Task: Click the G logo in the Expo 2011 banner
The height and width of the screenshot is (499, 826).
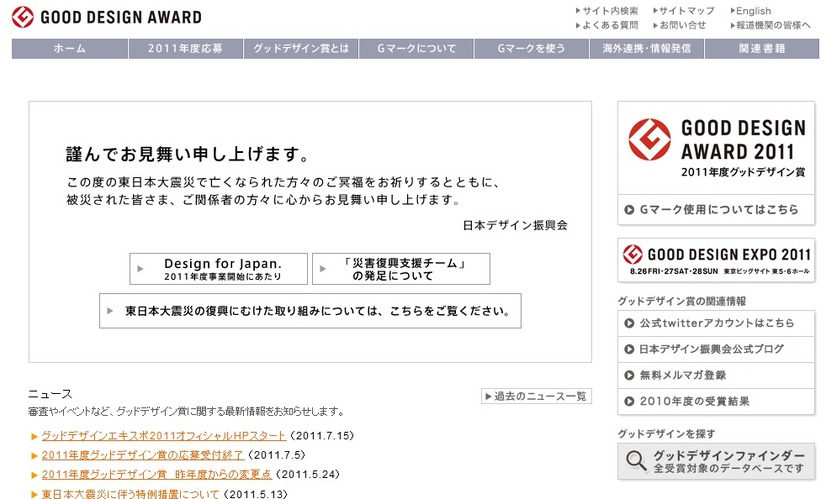Action: coord(633,255)
